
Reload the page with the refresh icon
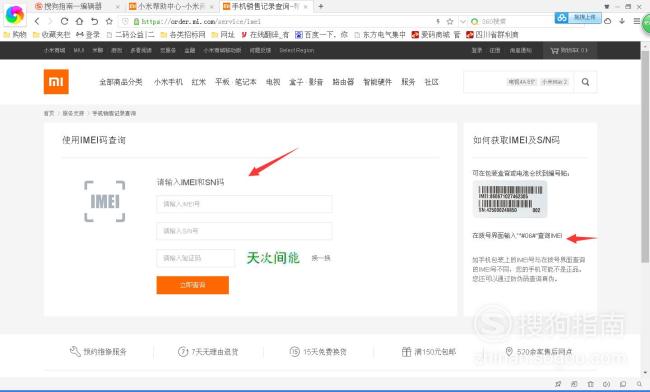[x=64, y=21]
